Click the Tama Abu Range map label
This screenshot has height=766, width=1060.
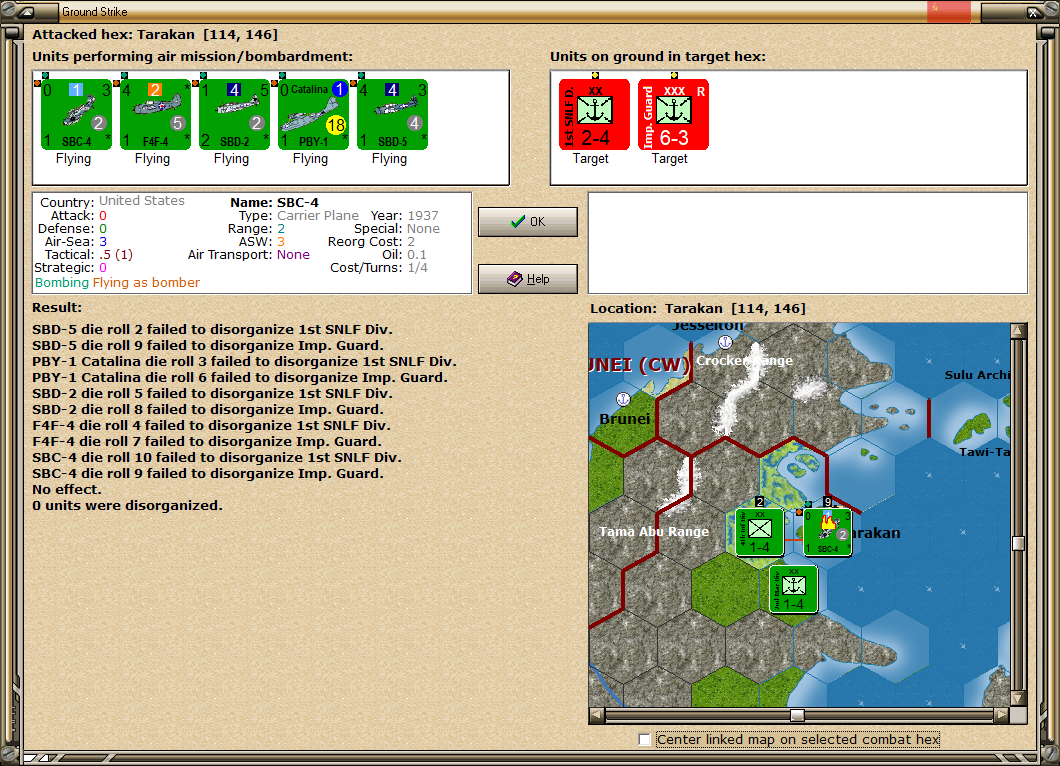point(654,531)
